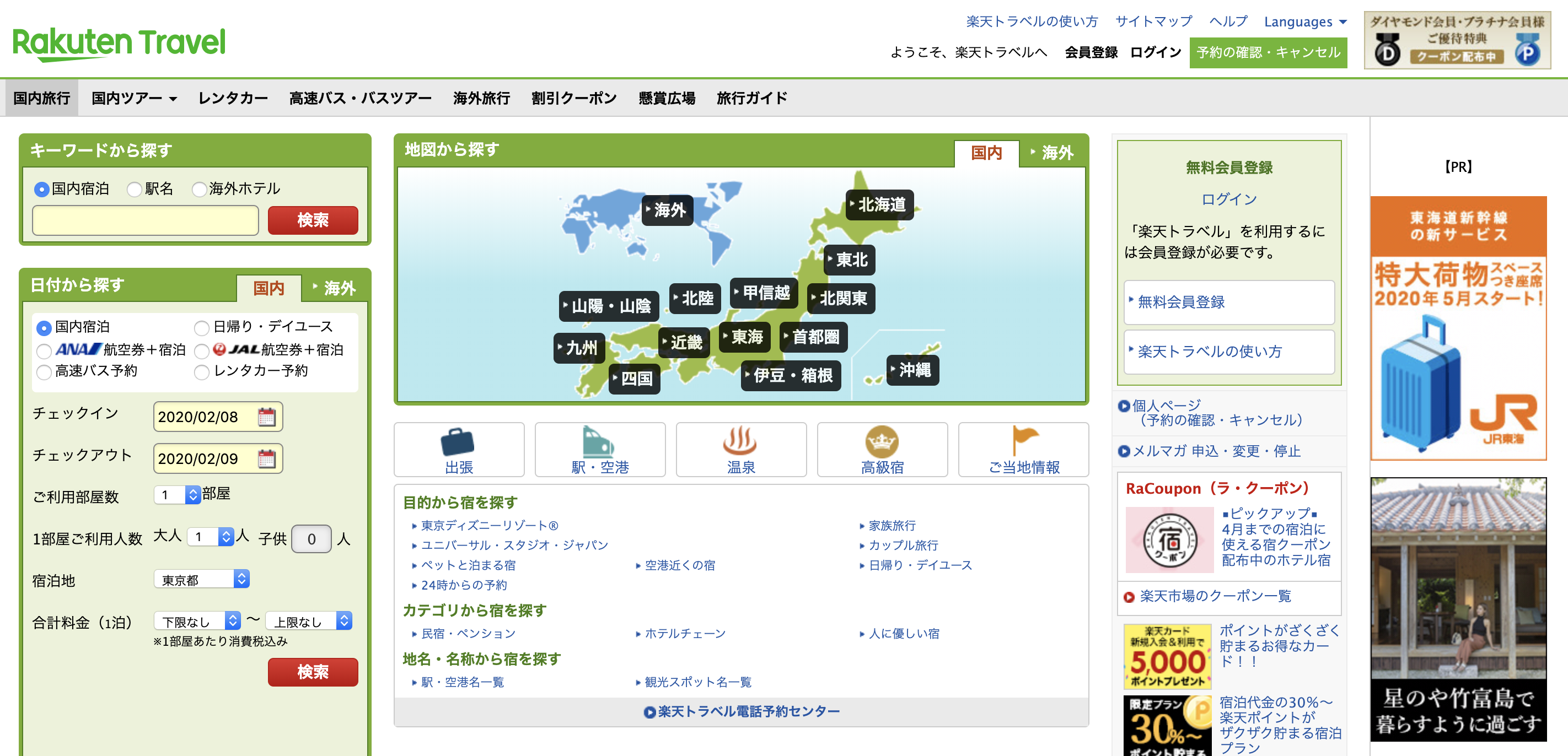This screenshot has width=1568, height=756.
Task: Click the RaCoupon 宿クーポン stamp image
Action: (x=1169, y=539)
